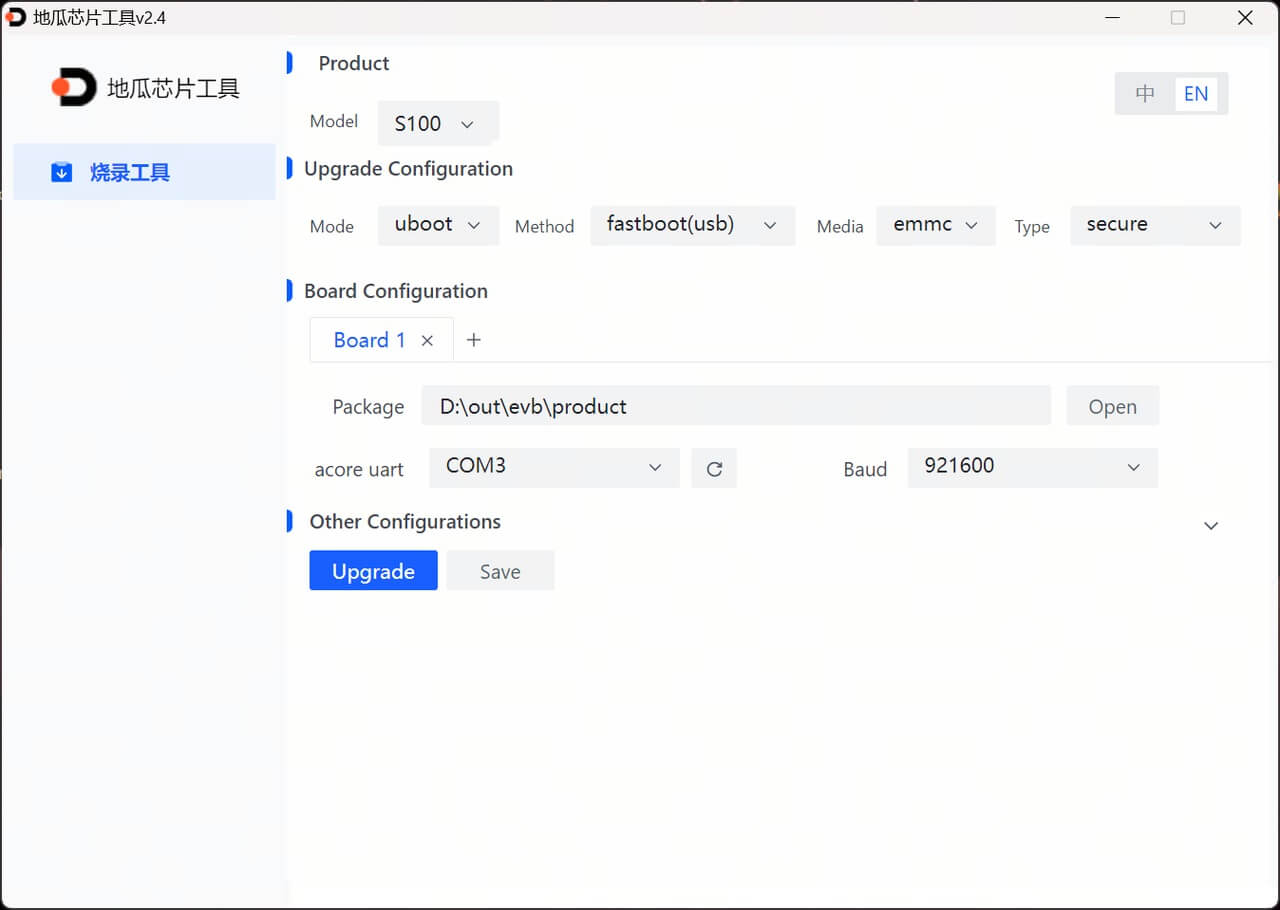Open the Mode uboot dropdown
The image size is (1280, 910).
click(438, 225)
